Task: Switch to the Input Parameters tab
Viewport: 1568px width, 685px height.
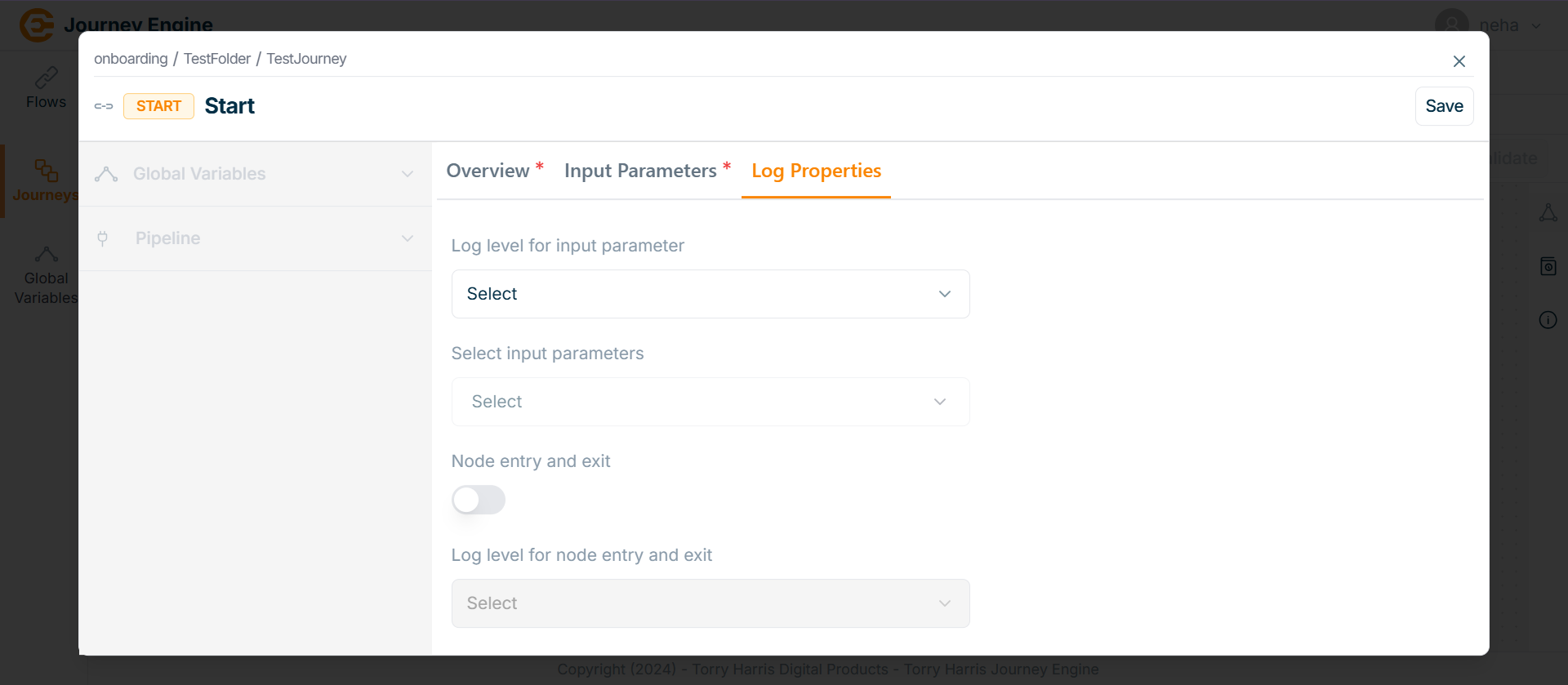Action: (640, 171)
